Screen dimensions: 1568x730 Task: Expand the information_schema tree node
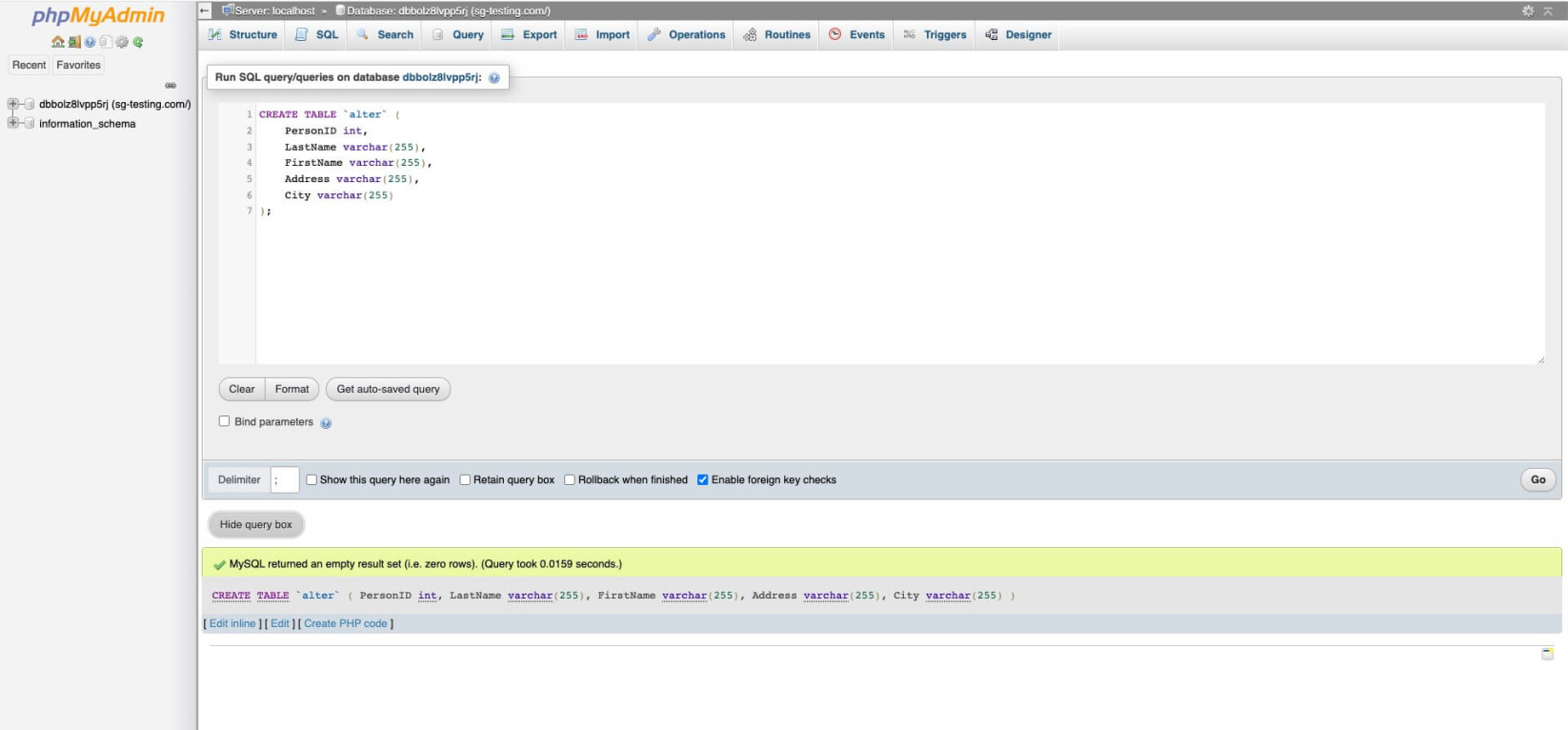pyautogui.click(x=12, y=123)
